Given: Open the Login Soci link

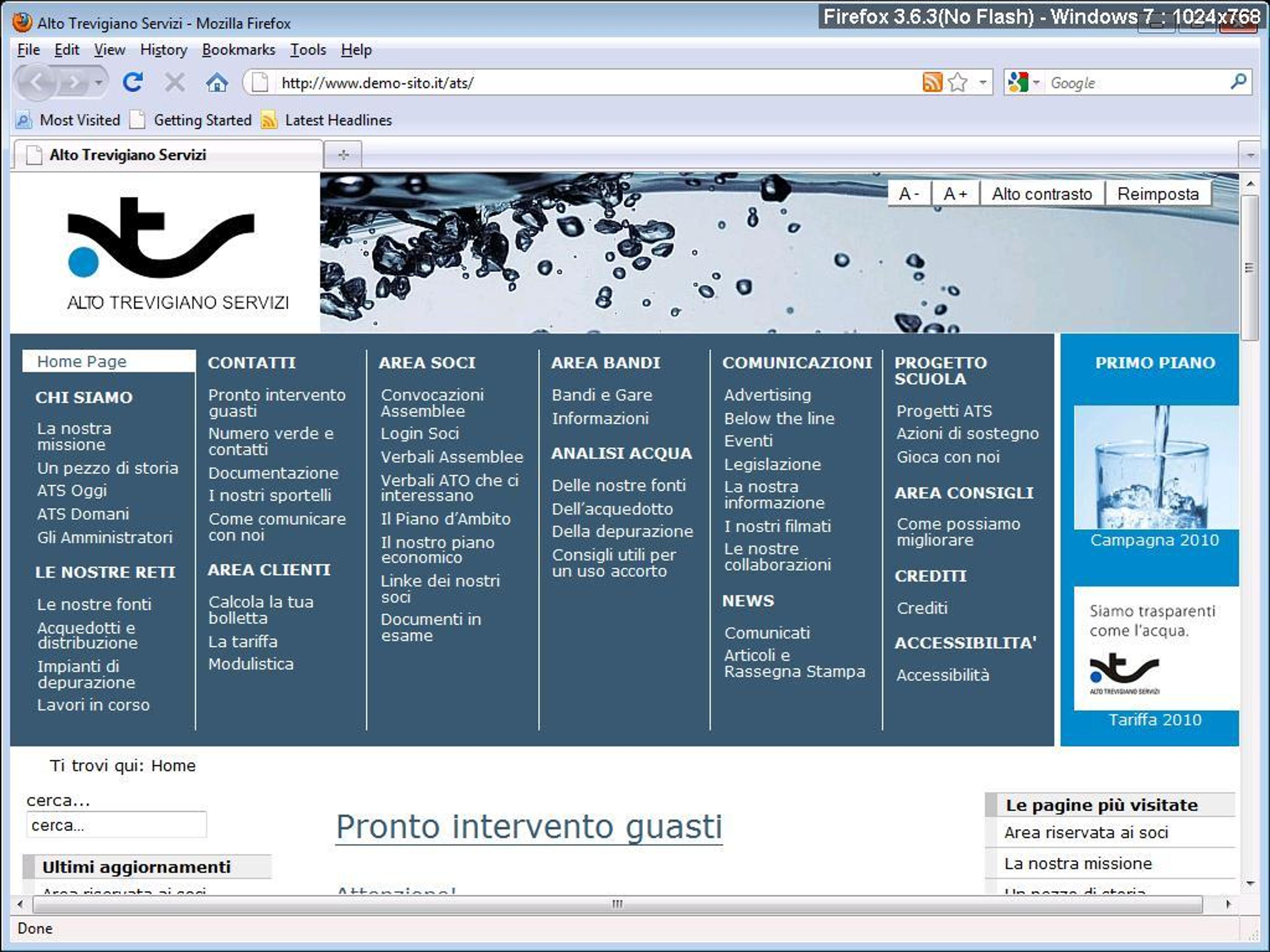Looking at the screenshot, I should click(420, 434).
